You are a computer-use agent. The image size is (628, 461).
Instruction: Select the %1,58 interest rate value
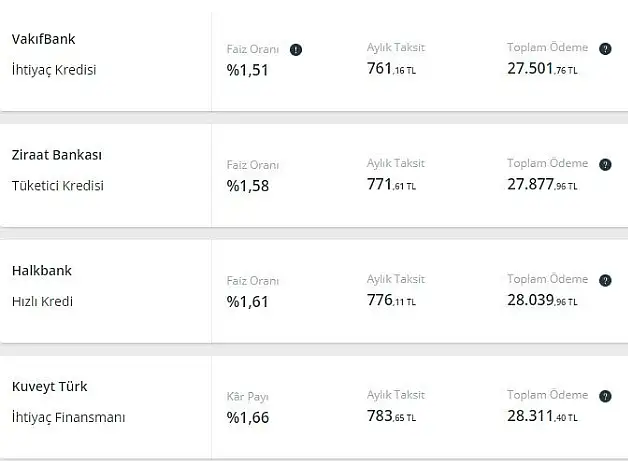[248, 186]
